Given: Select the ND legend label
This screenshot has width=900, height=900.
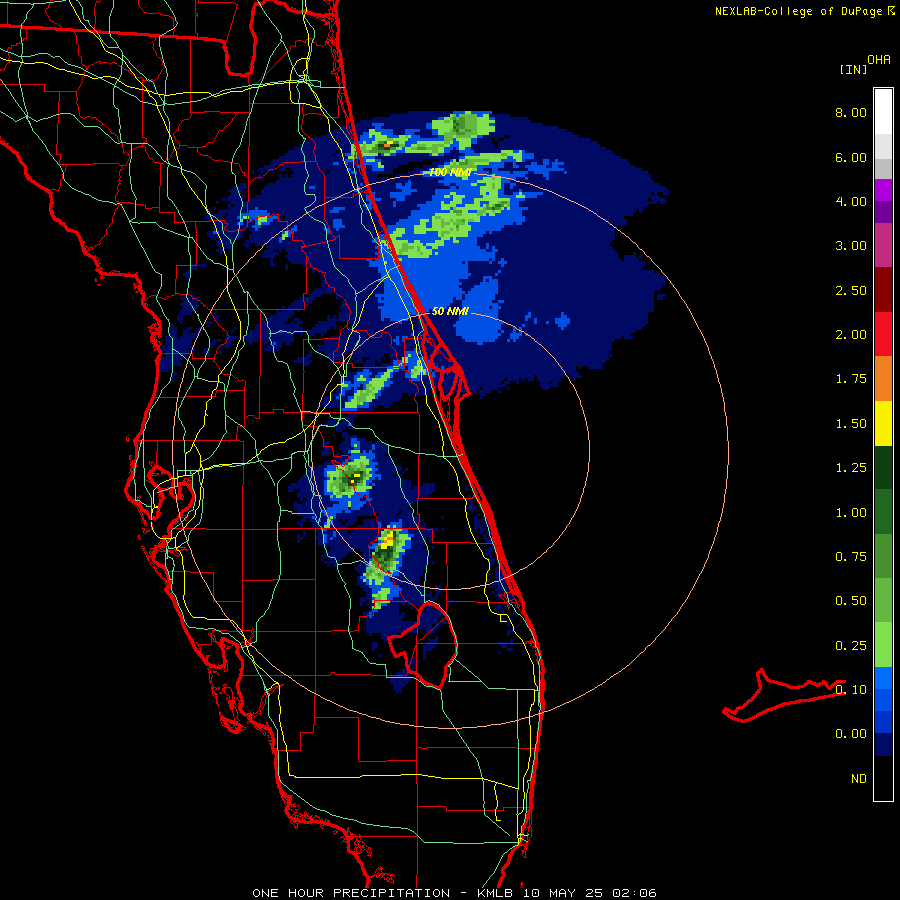Looking at the screenshot, I should click(859, 779).
